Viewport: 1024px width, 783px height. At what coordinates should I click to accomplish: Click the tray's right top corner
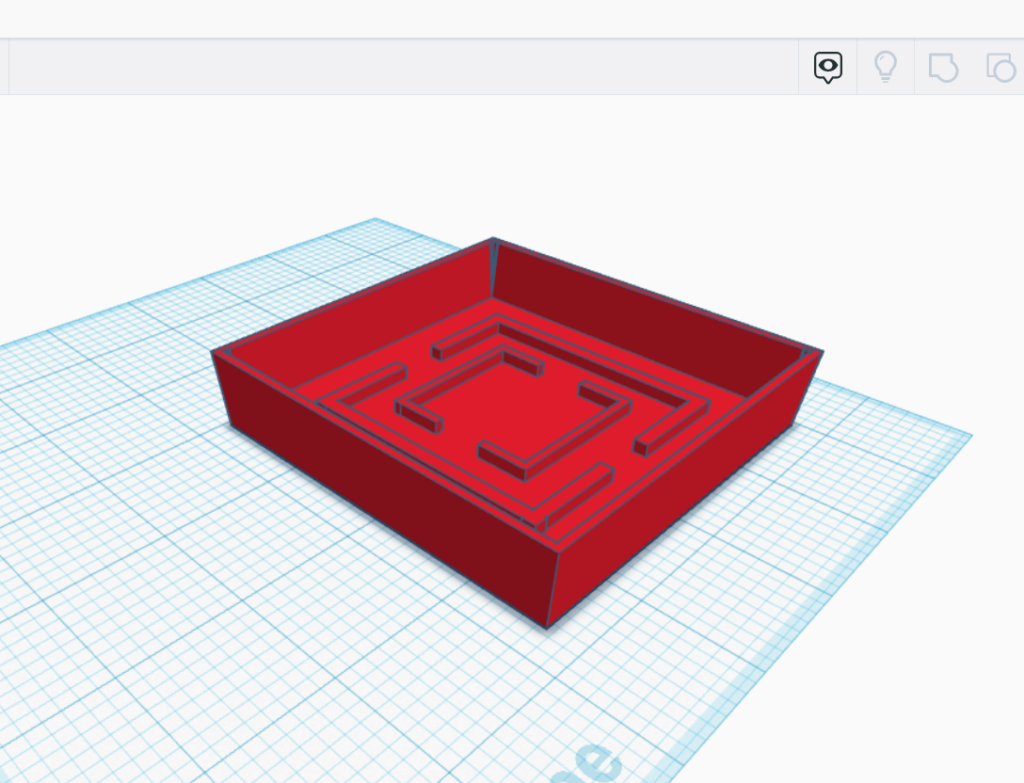[820, 351]
